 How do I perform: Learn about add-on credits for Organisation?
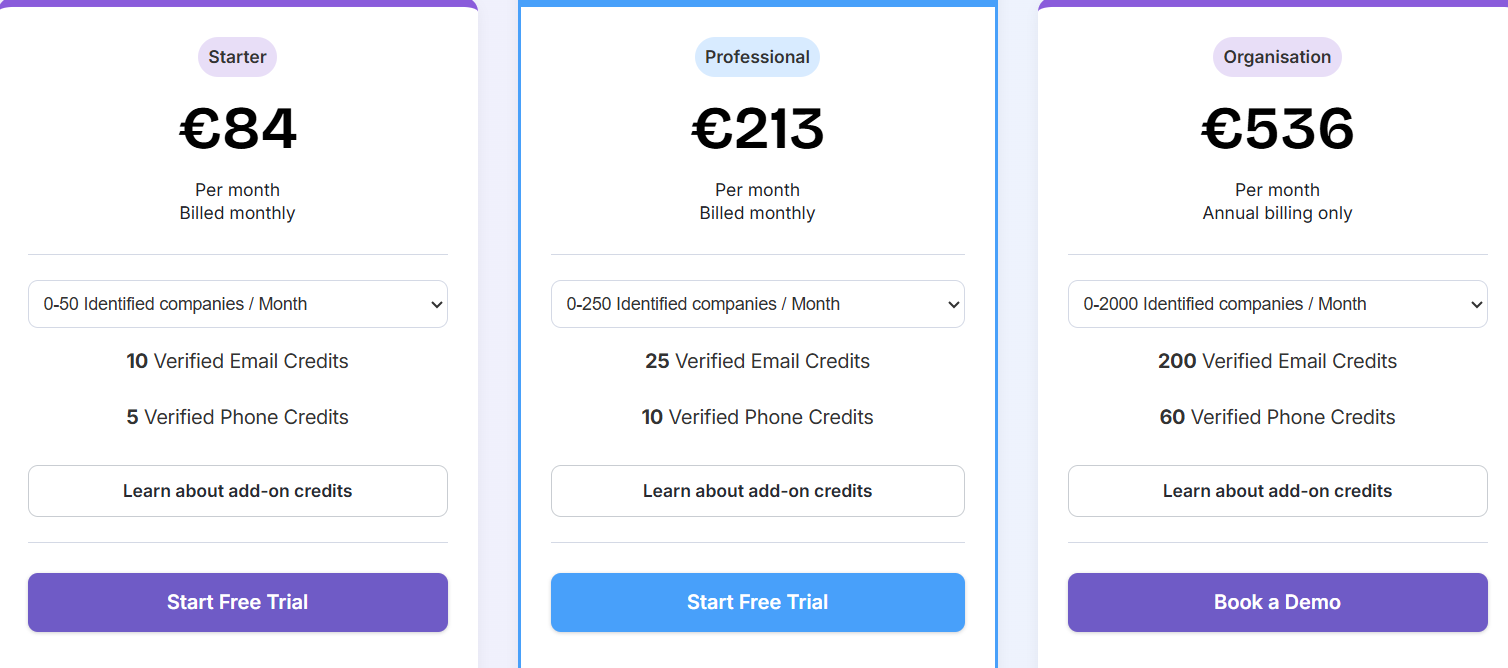coord(1277,491)
